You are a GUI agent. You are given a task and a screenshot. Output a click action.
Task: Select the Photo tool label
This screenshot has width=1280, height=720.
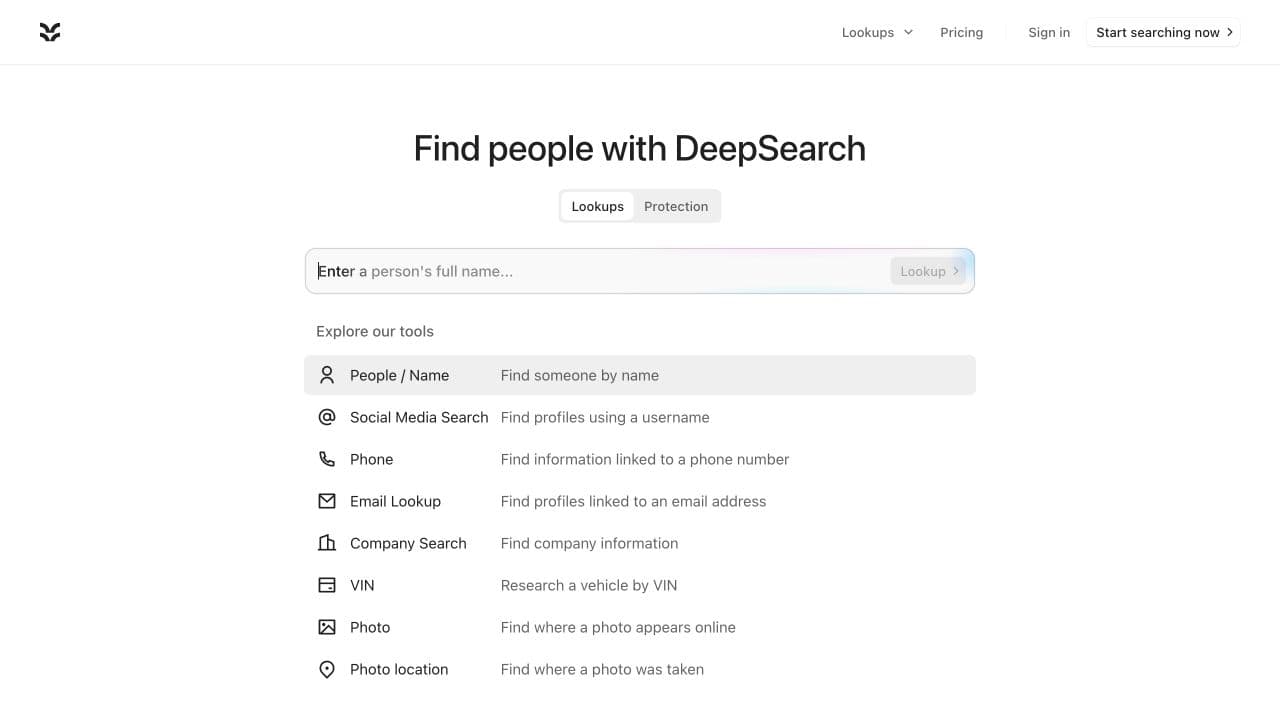370,627
